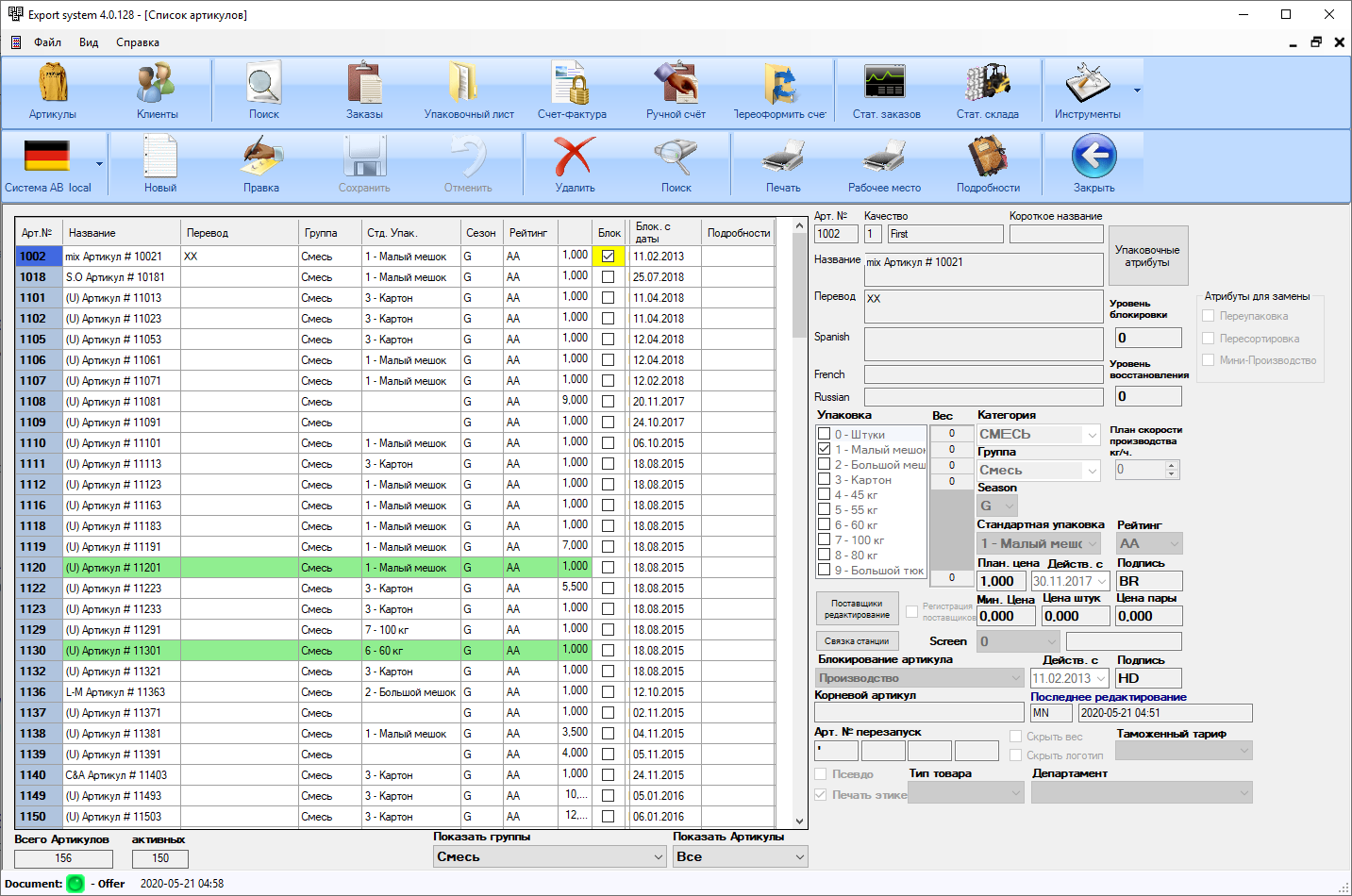1352x896 pixels.
Task: Open the Показать Артикулы dropdown
Action: click(x=799, y=857)
